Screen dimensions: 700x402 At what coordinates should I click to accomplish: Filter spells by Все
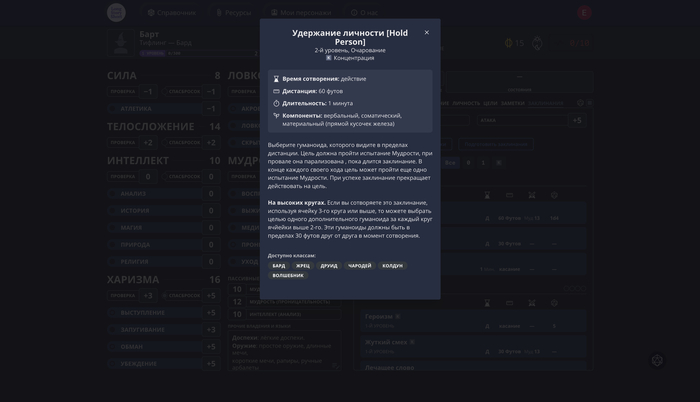pos(450,163)
